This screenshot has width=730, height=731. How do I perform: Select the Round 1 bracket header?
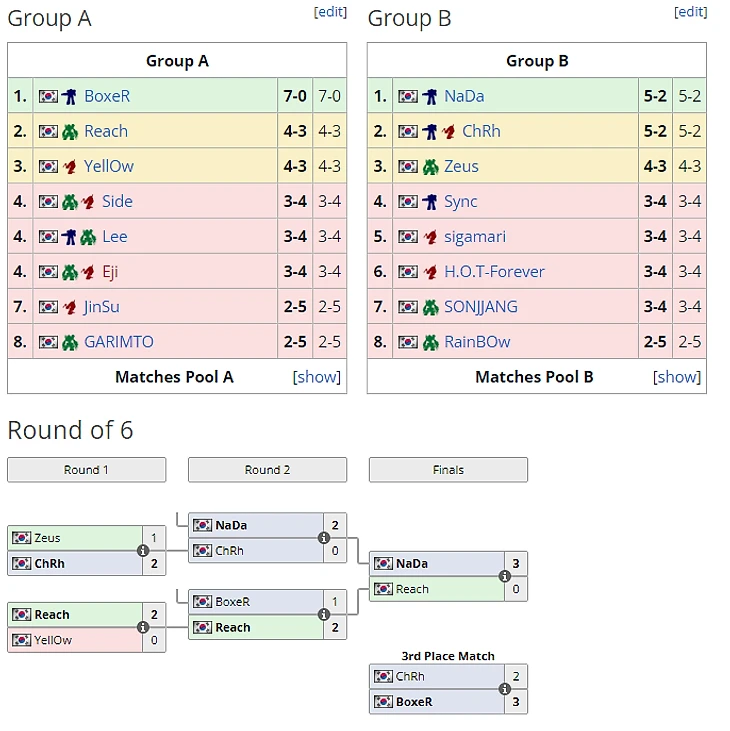tap(87, 469)
